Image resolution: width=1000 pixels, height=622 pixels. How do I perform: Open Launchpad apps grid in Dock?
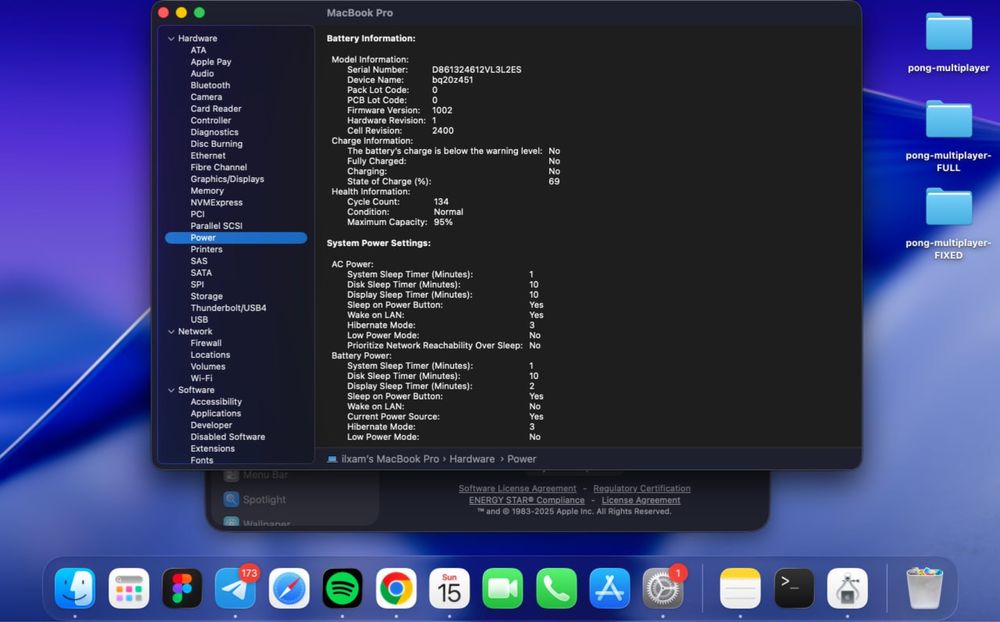(129, 588)
